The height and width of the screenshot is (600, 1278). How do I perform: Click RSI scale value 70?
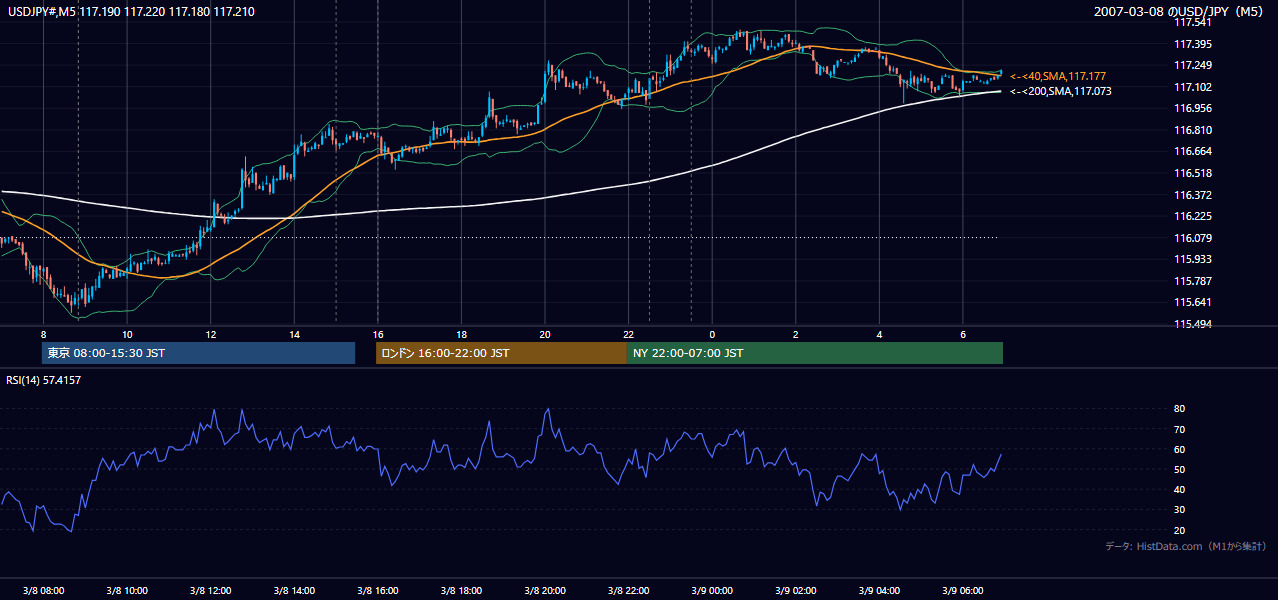click(x=1180, y=429)
